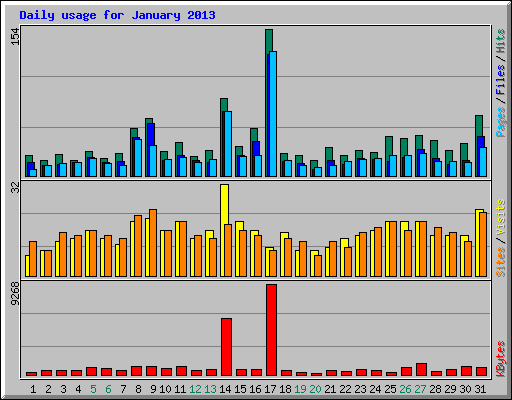Click the day 11 x-axis label
The width and height of the screenshot is (512, 400).
[x=180, y=389]
